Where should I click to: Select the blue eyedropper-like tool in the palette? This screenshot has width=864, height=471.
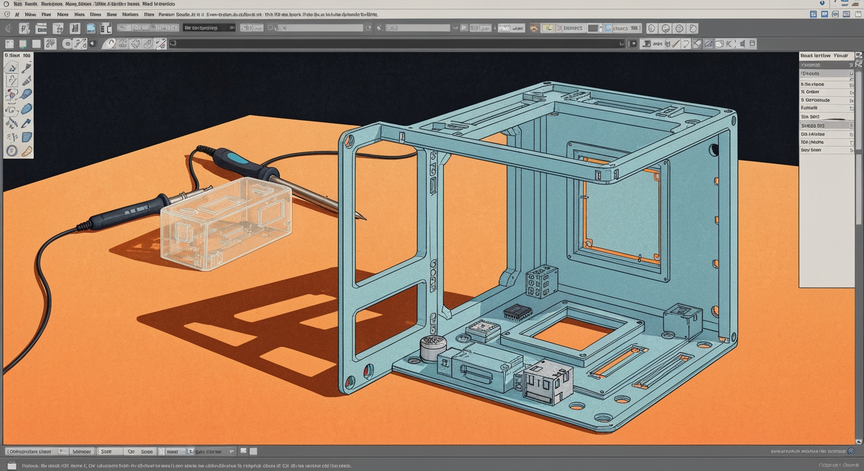tap(26, 123)
